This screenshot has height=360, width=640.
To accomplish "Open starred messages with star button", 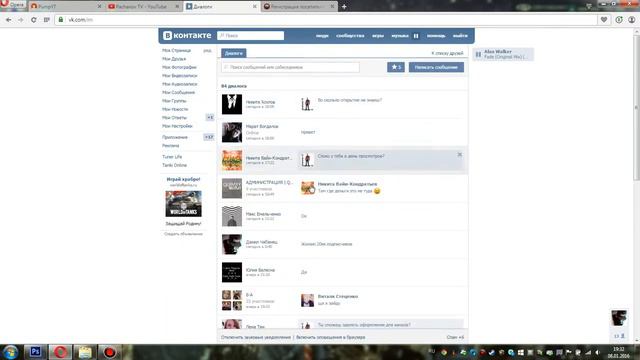I will (396, 67).
